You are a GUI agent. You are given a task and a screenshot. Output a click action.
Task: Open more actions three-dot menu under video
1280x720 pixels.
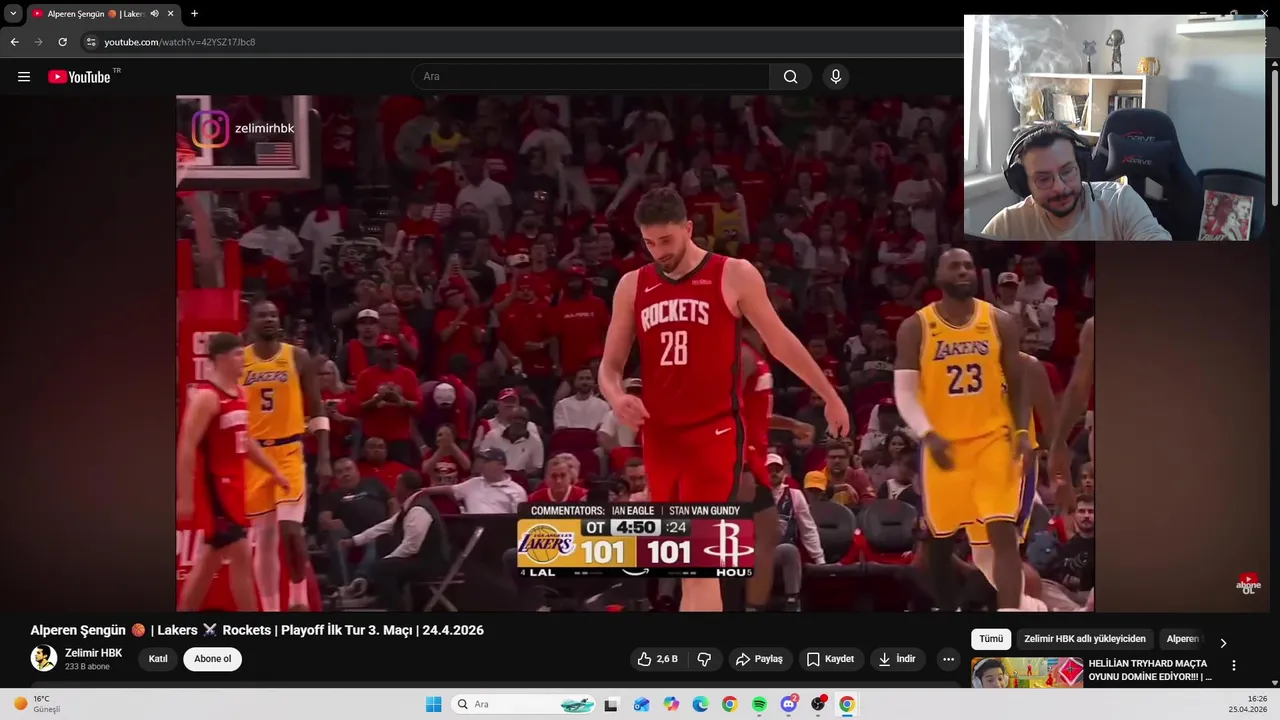coord(948,659)
